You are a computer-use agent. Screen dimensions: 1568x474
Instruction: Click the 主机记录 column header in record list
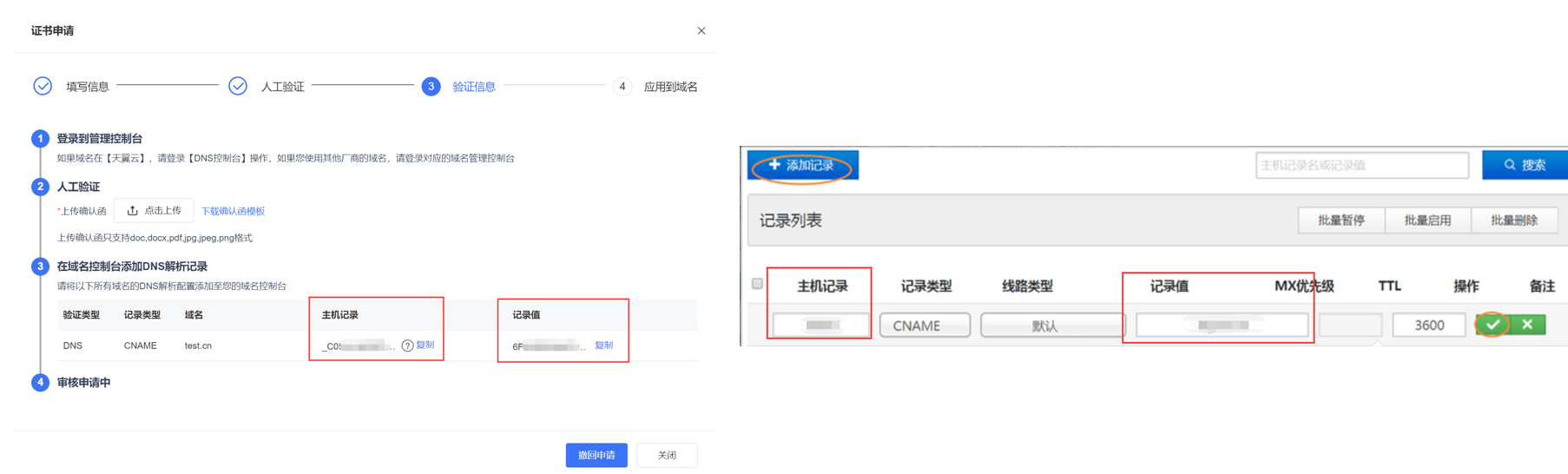[x=822, y=286]
